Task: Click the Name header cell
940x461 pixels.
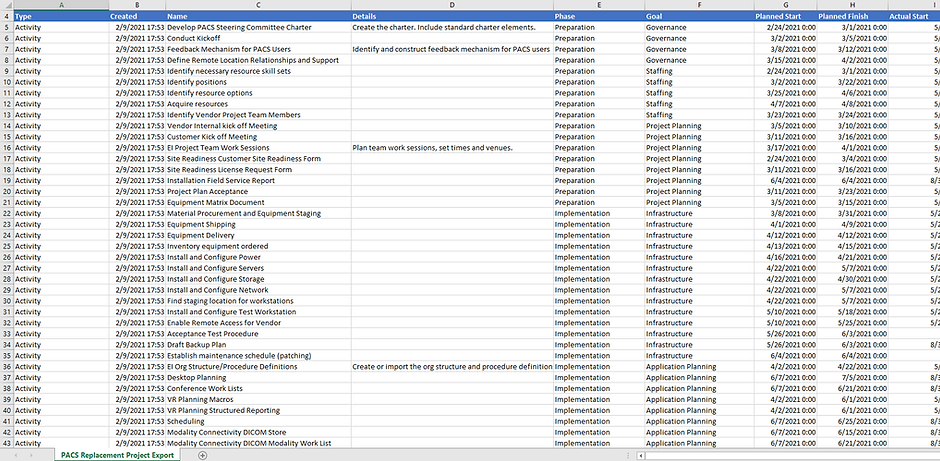Action: coord(258,16)
